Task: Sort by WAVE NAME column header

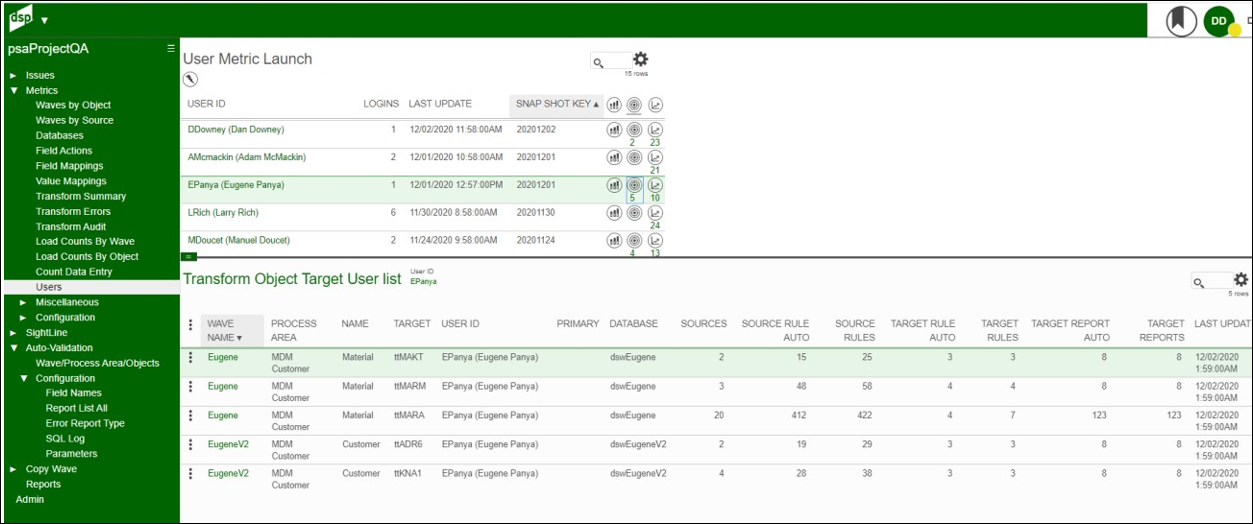Action: click(x=233, y=330)
